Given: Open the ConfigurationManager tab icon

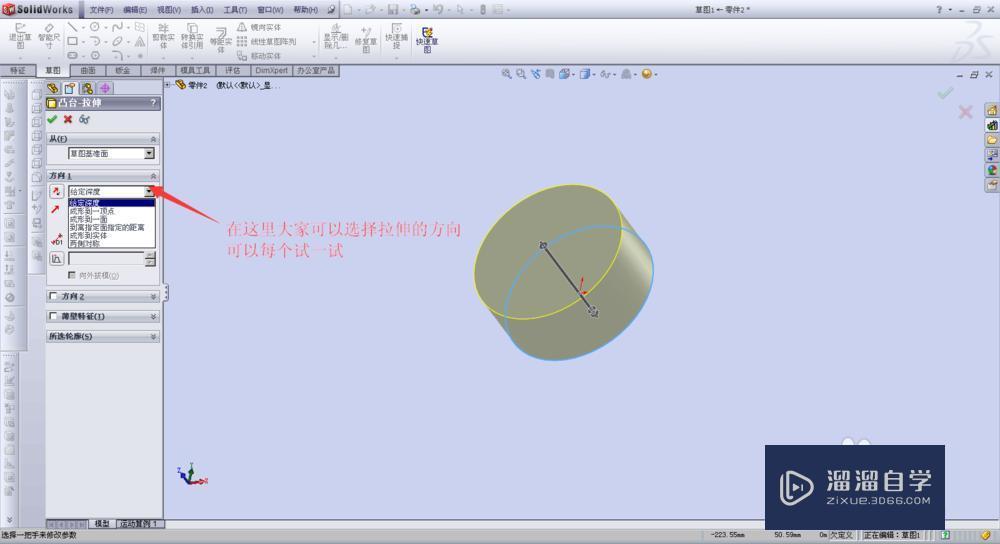Looking at the screenshot, I should click(x=87, y=88).
